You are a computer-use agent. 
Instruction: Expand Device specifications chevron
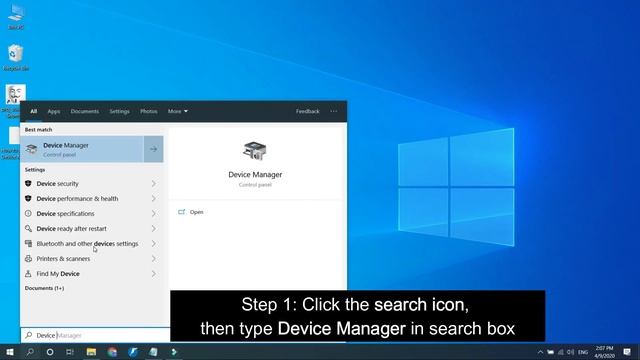tap(154, 214)
